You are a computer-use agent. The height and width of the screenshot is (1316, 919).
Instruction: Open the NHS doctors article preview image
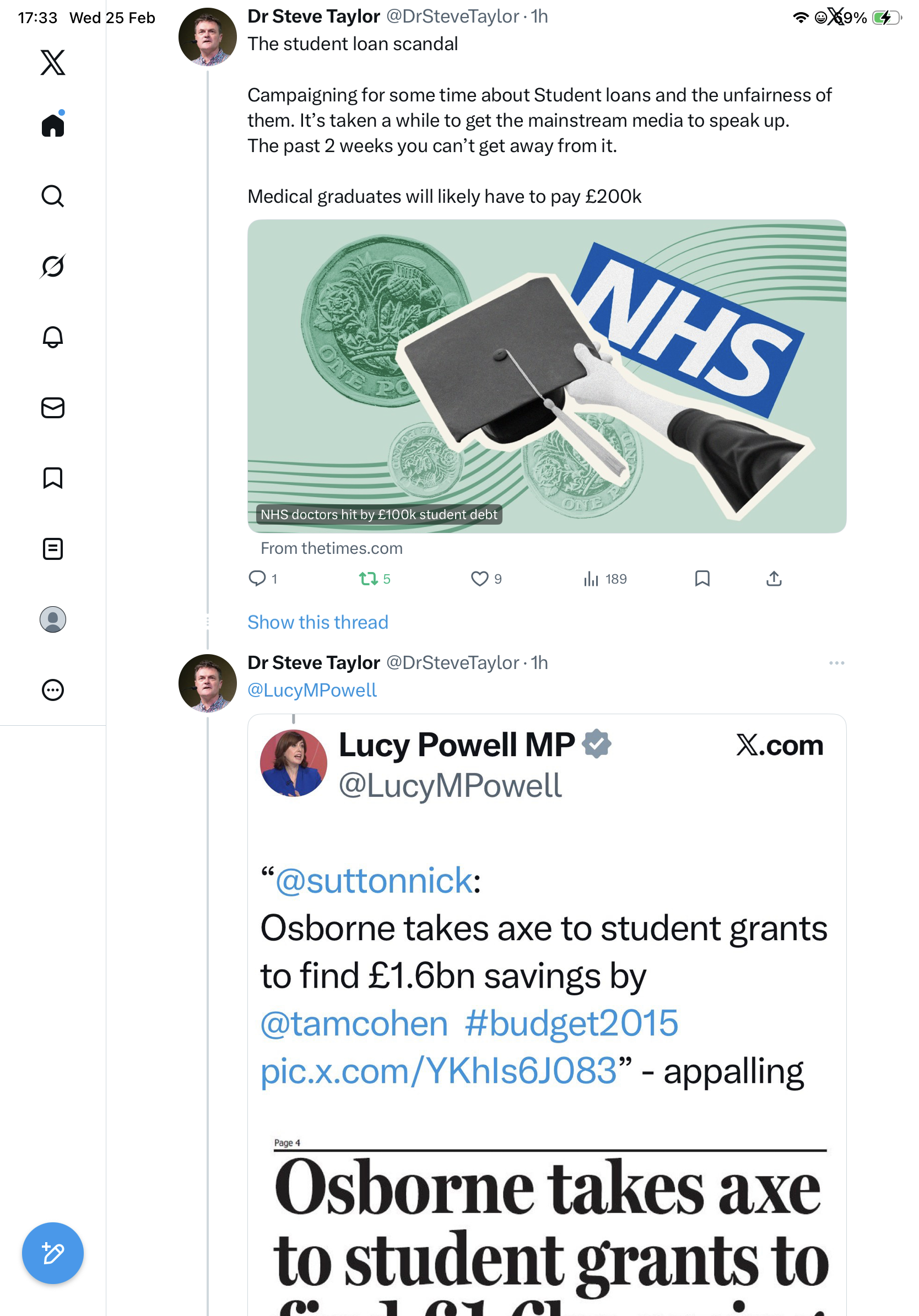click(547, 376)
